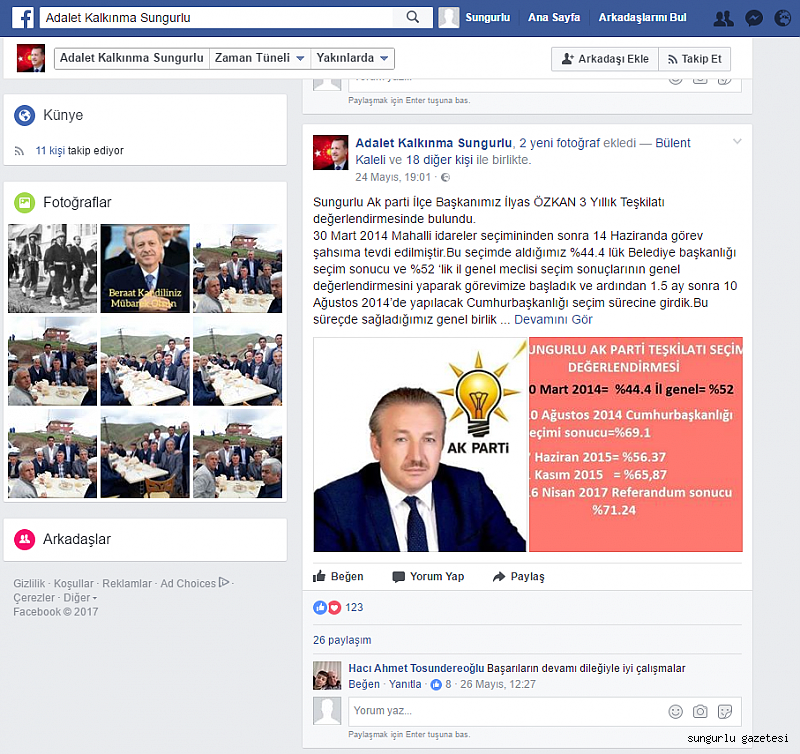Click the search field with Adalet Kalkınma Sungurlu

pos(216,17)
